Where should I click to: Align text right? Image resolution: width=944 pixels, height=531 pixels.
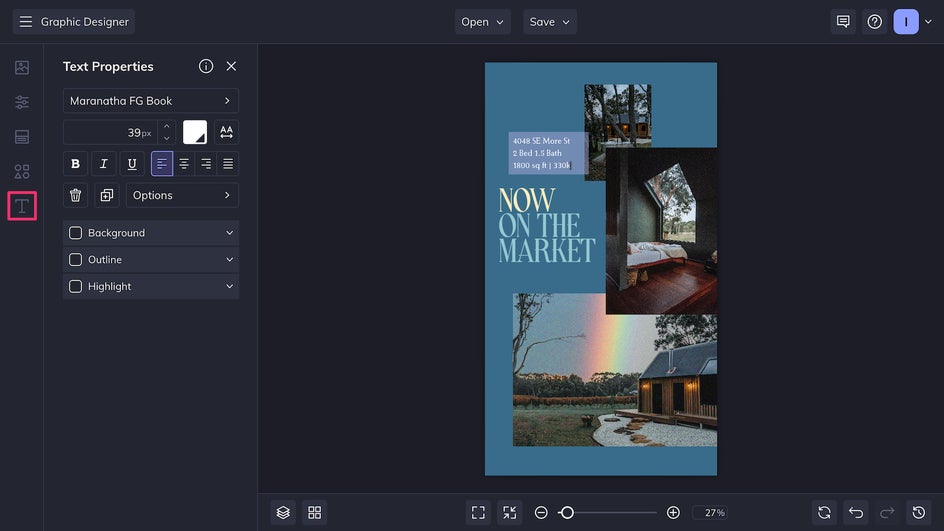206,164
